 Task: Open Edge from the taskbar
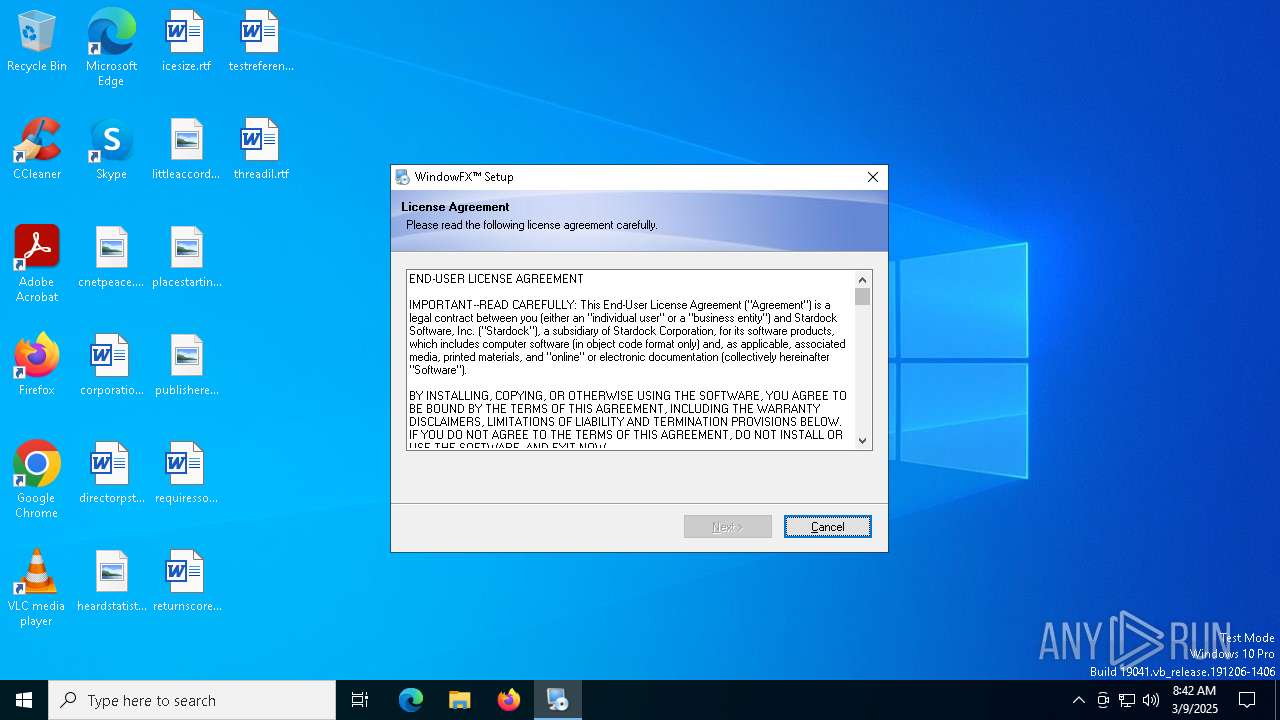pyautogui.click(x=411, y=700)
